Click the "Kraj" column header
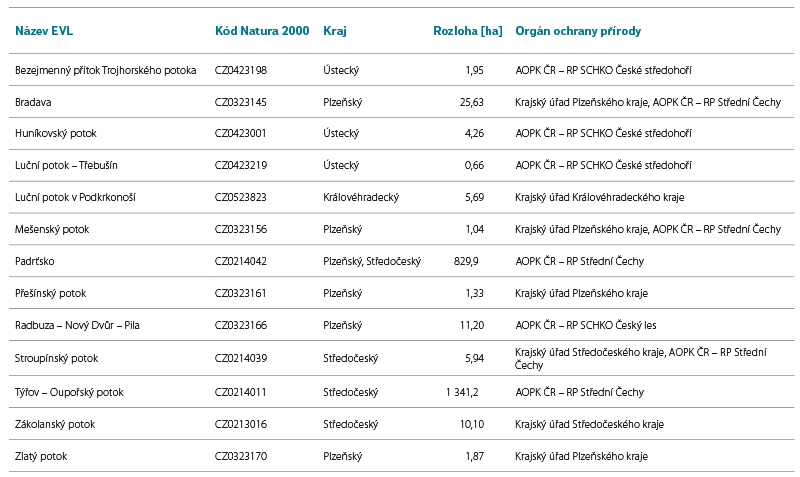This screenshot has width=800, height=477. click(x=334, y=31)
